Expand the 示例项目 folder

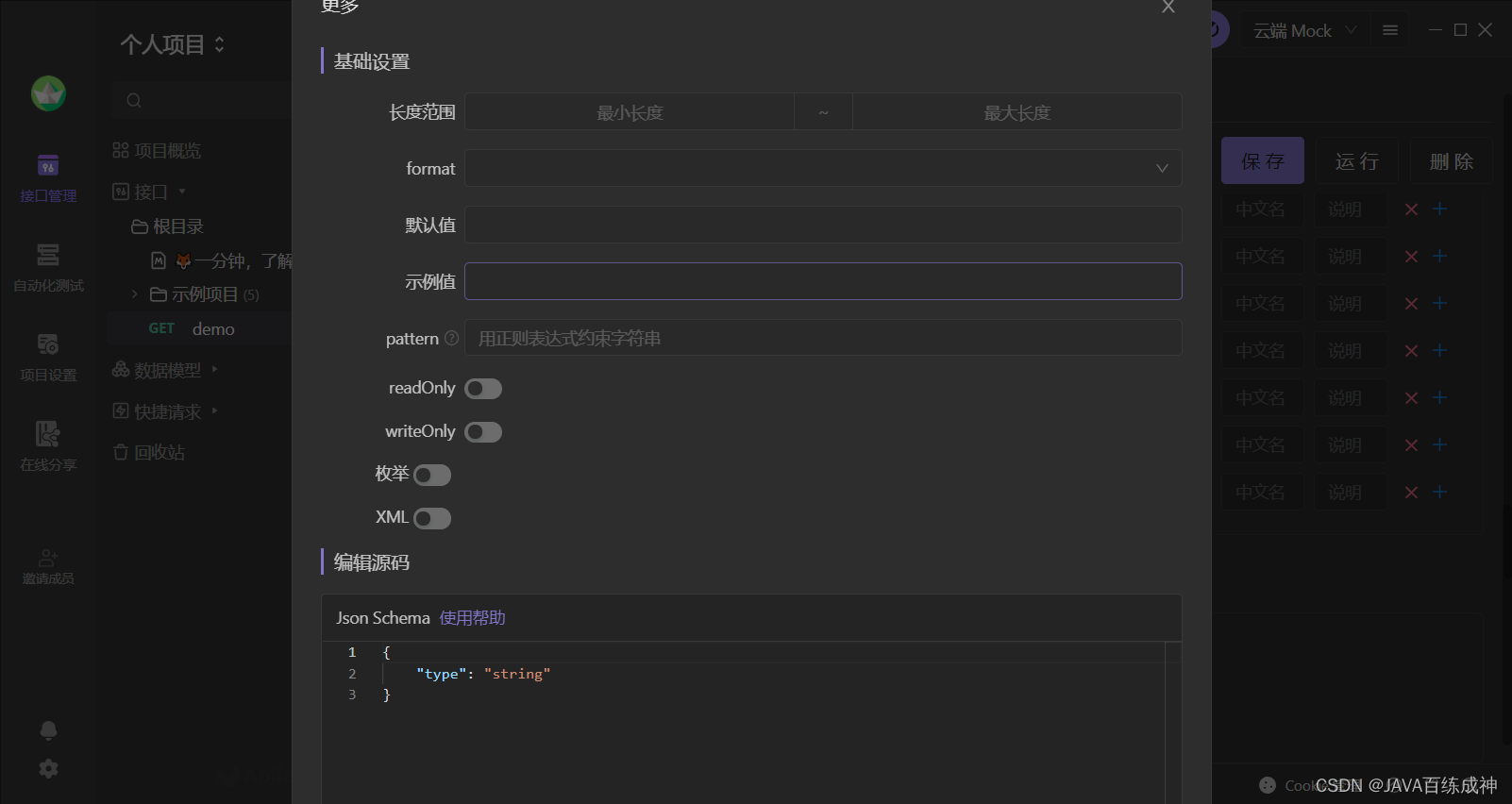pyautogui.click(x=135, y=294)
